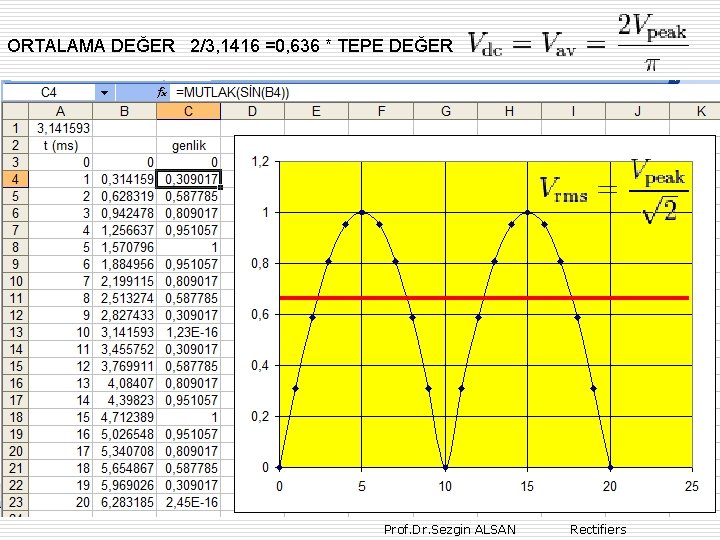
Task: Select row 13 header
Action: [x=16, y=332]
